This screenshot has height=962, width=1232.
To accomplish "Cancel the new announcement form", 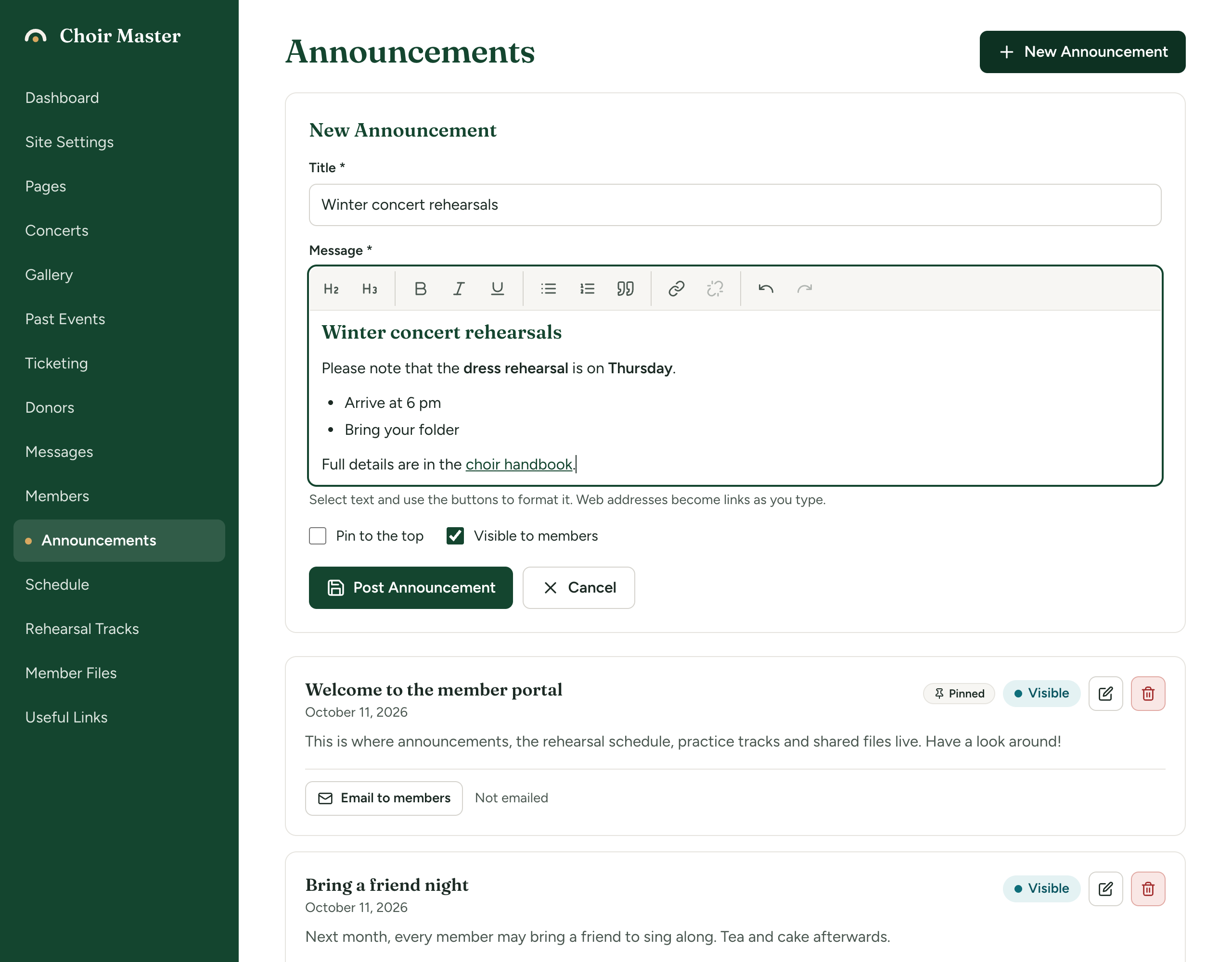I will 578,588.
